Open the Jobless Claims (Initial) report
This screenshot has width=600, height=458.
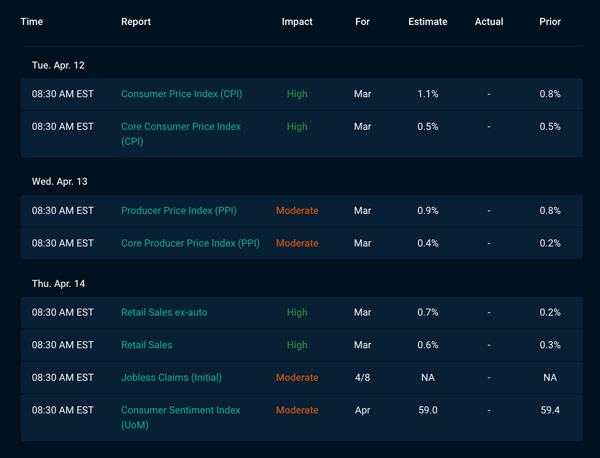[x=171, y=378]
